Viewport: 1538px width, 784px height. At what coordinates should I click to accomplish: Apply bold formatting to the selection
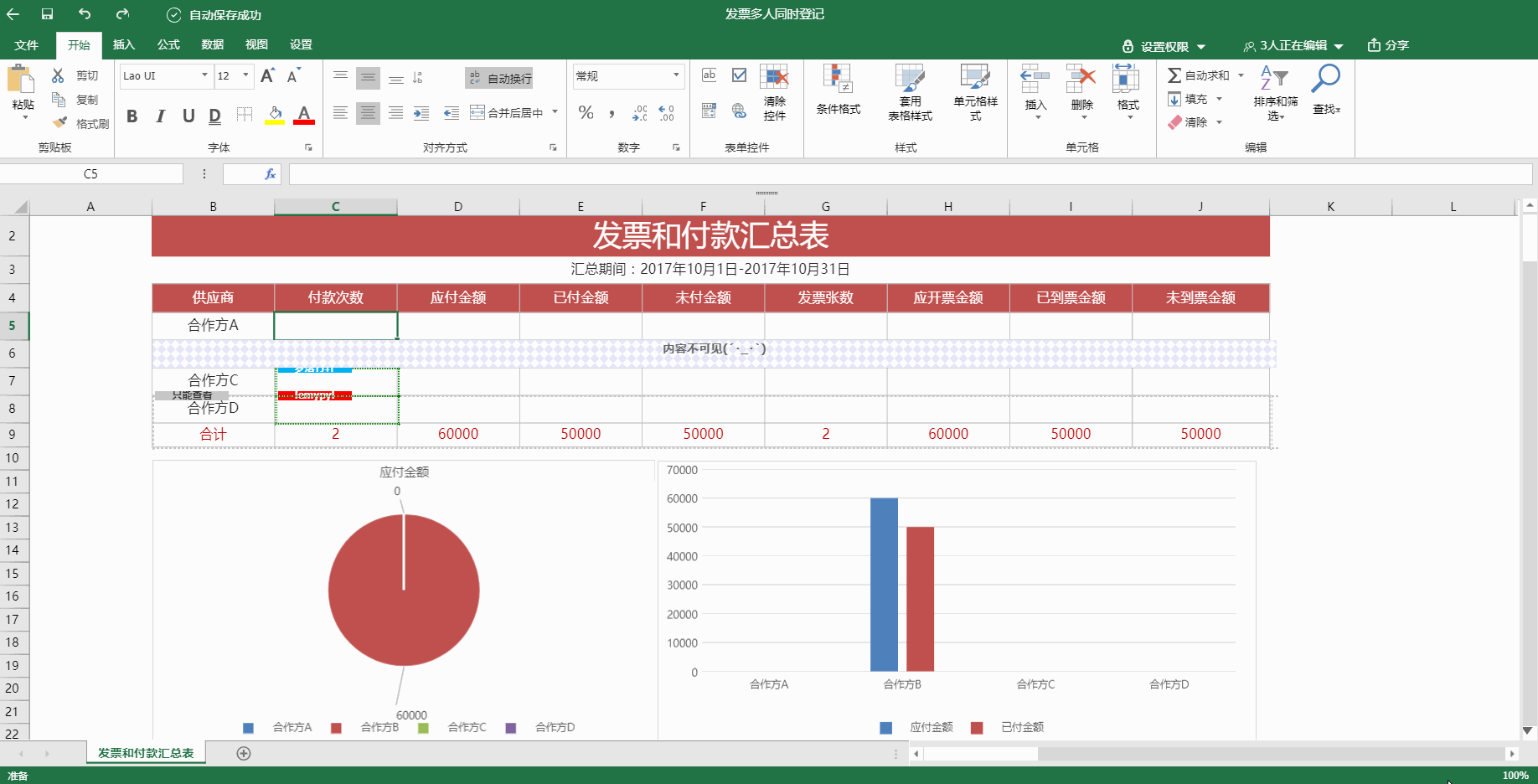pyautogui.click(x=132, y=116)
